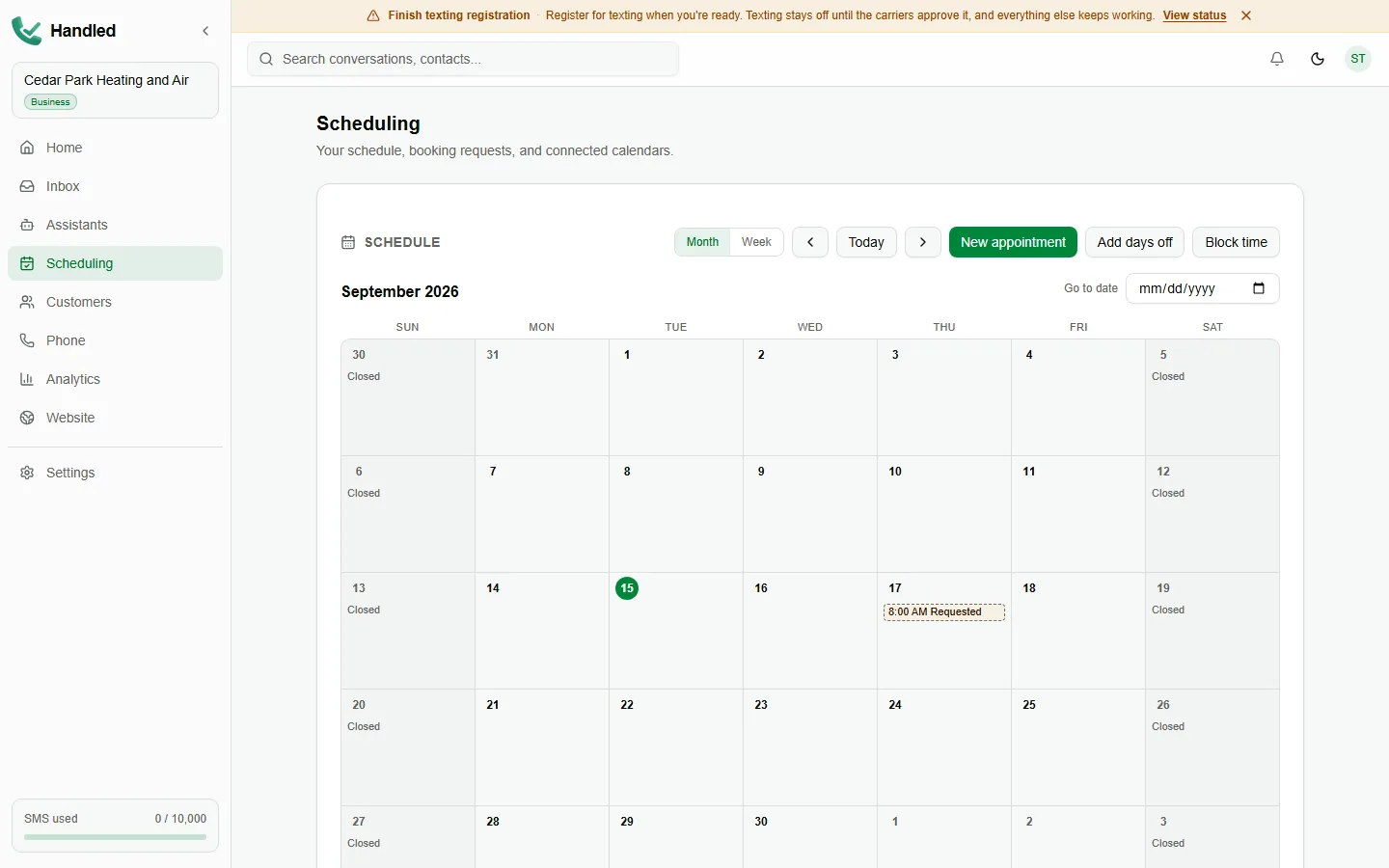Image resolution: width=1389 pixels, height=868 pixels.
Task: Create a New appointment
Action: coord(1013,242)
